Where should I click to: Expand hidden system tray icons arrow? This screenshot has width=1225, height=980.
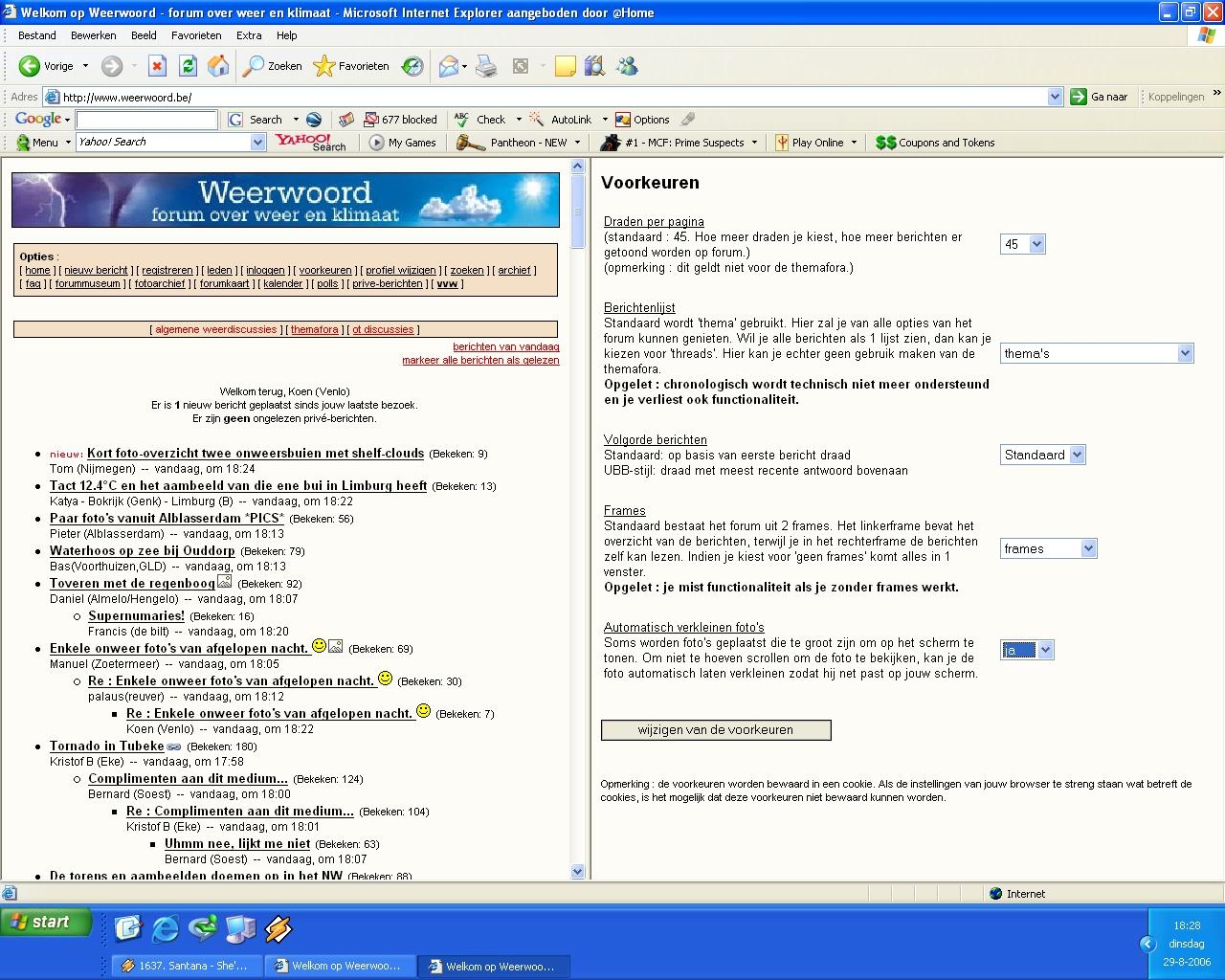tap(1147, 944)
